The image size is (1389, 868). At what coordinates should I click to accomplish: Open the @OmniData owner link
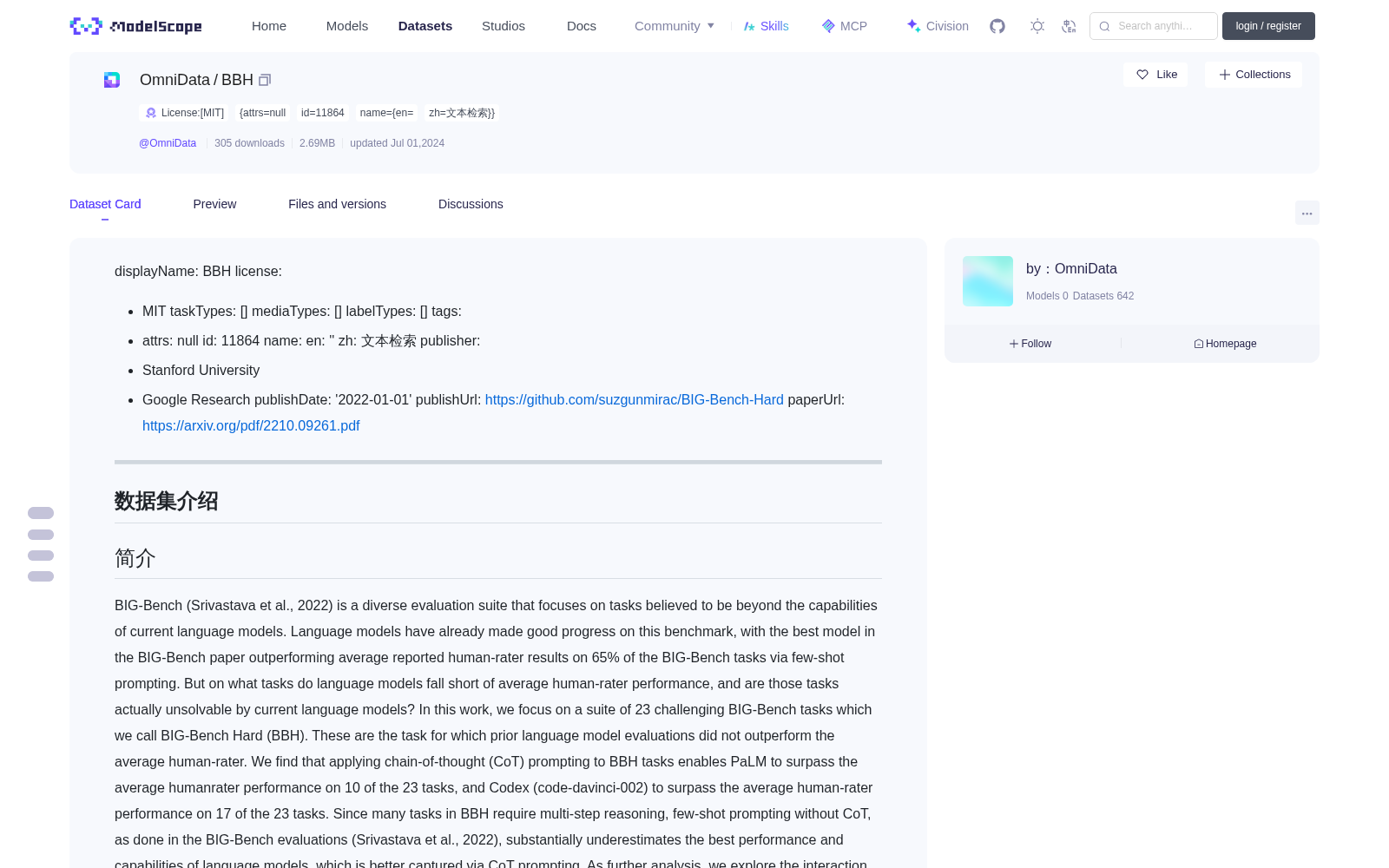[x=168, y=143]
